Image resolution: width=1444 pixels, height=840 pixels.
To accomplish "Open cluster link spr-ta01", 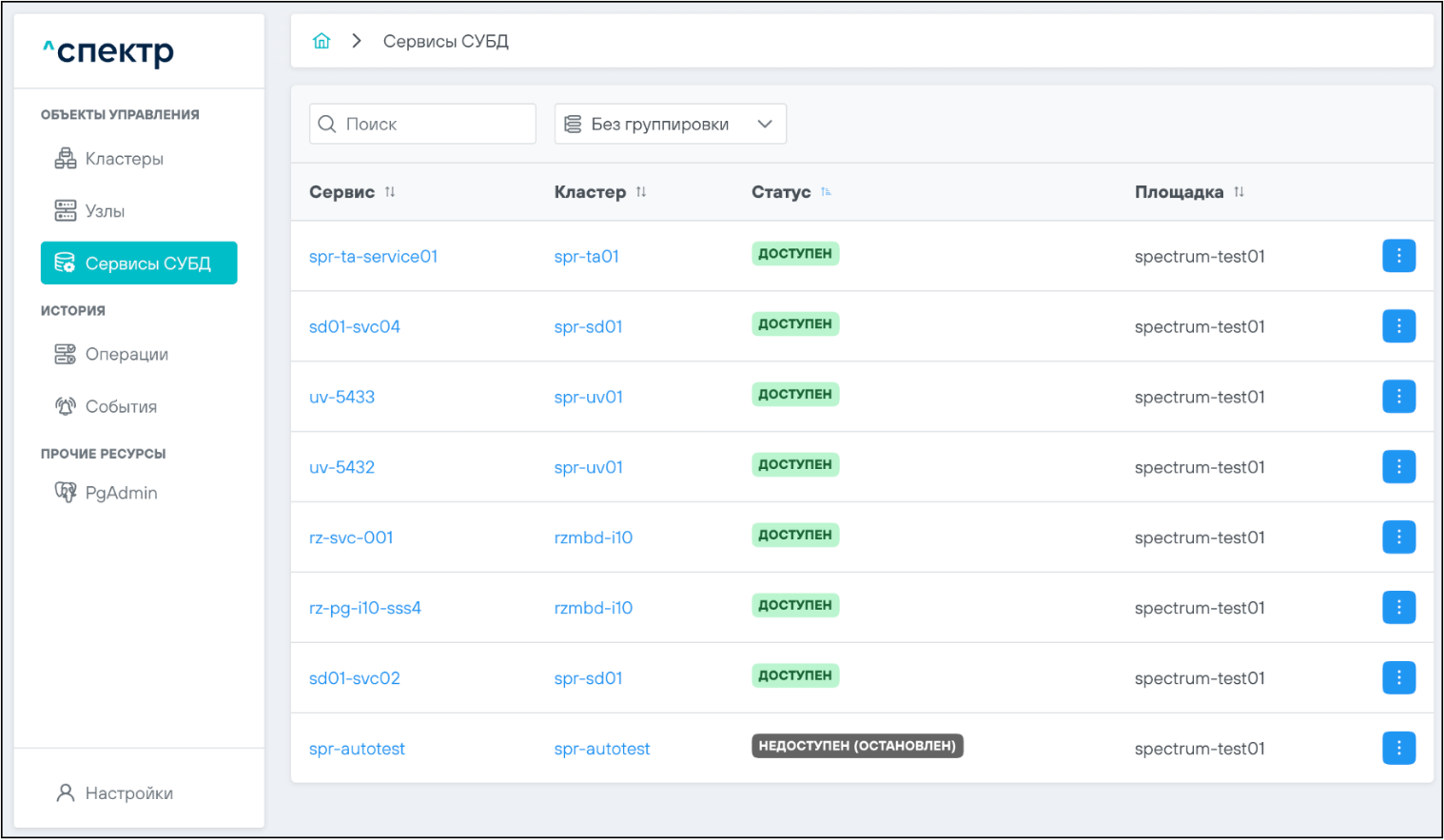I will tap(586, 257).
